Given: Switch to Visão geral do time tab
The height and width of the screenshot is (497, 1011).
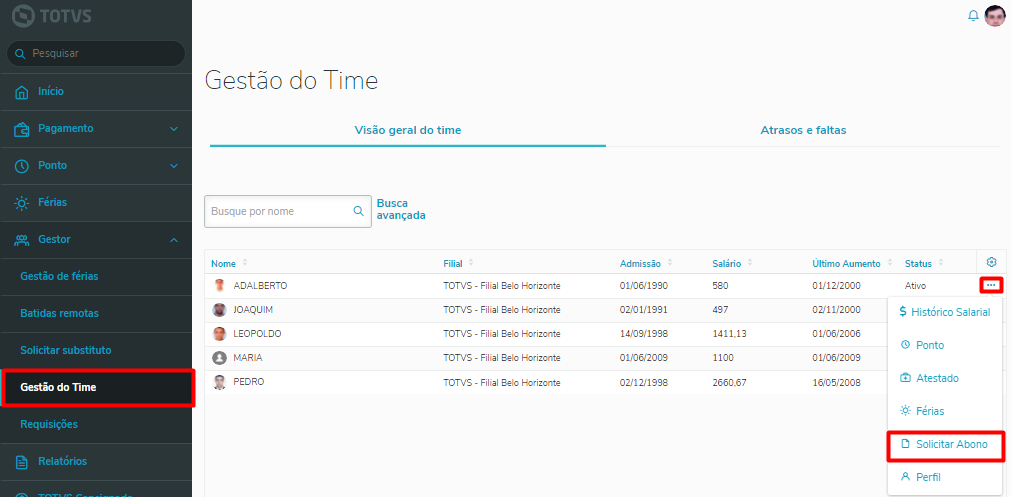Looking at the screenshot, I should tap(407, 130).
